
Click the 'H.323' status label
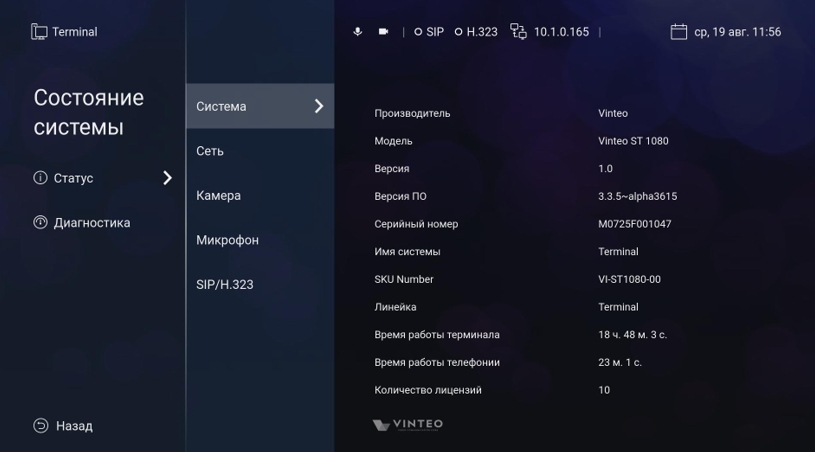pos(482,32)
